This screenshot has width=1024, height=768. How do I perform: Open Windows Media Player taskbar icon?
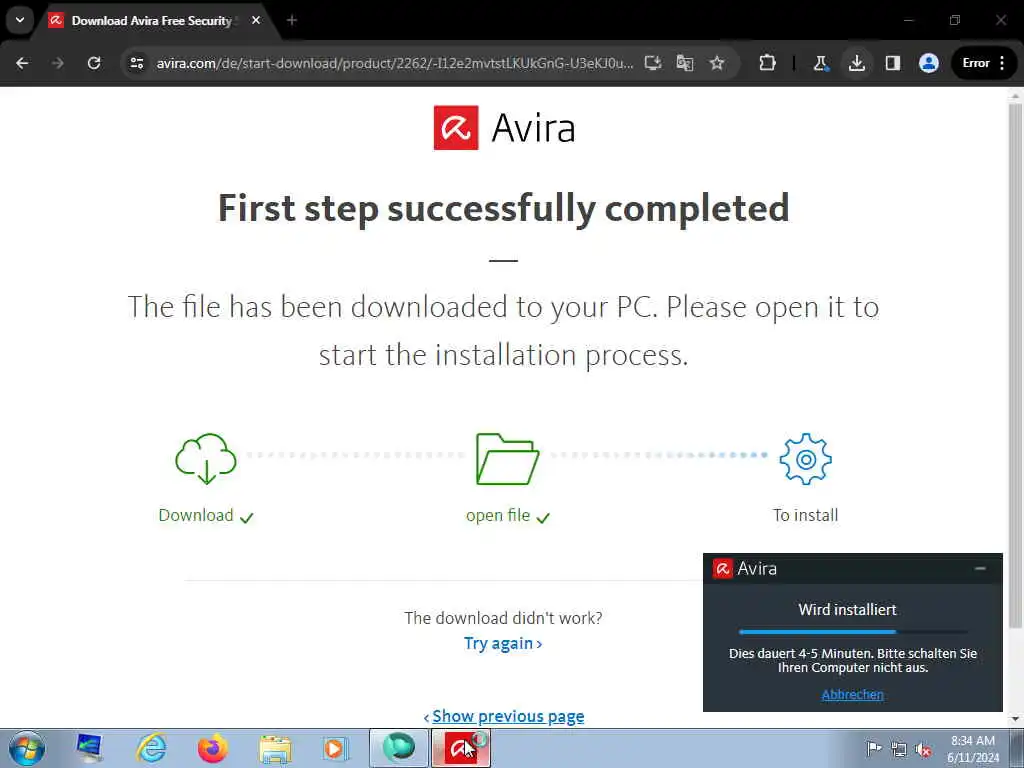tap(336, 748)
